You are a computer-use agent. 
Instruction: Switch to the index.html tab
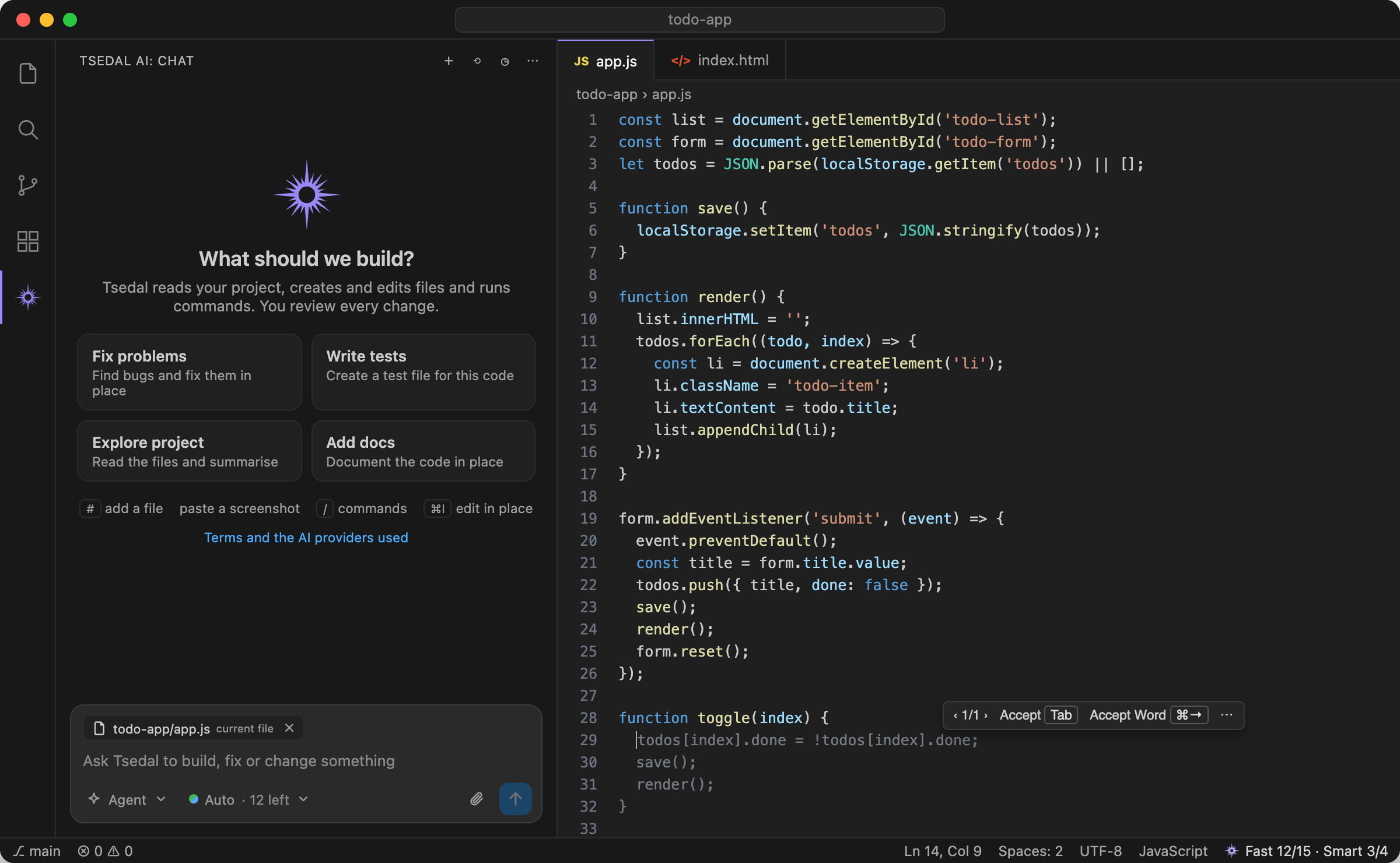coord(720,61)
